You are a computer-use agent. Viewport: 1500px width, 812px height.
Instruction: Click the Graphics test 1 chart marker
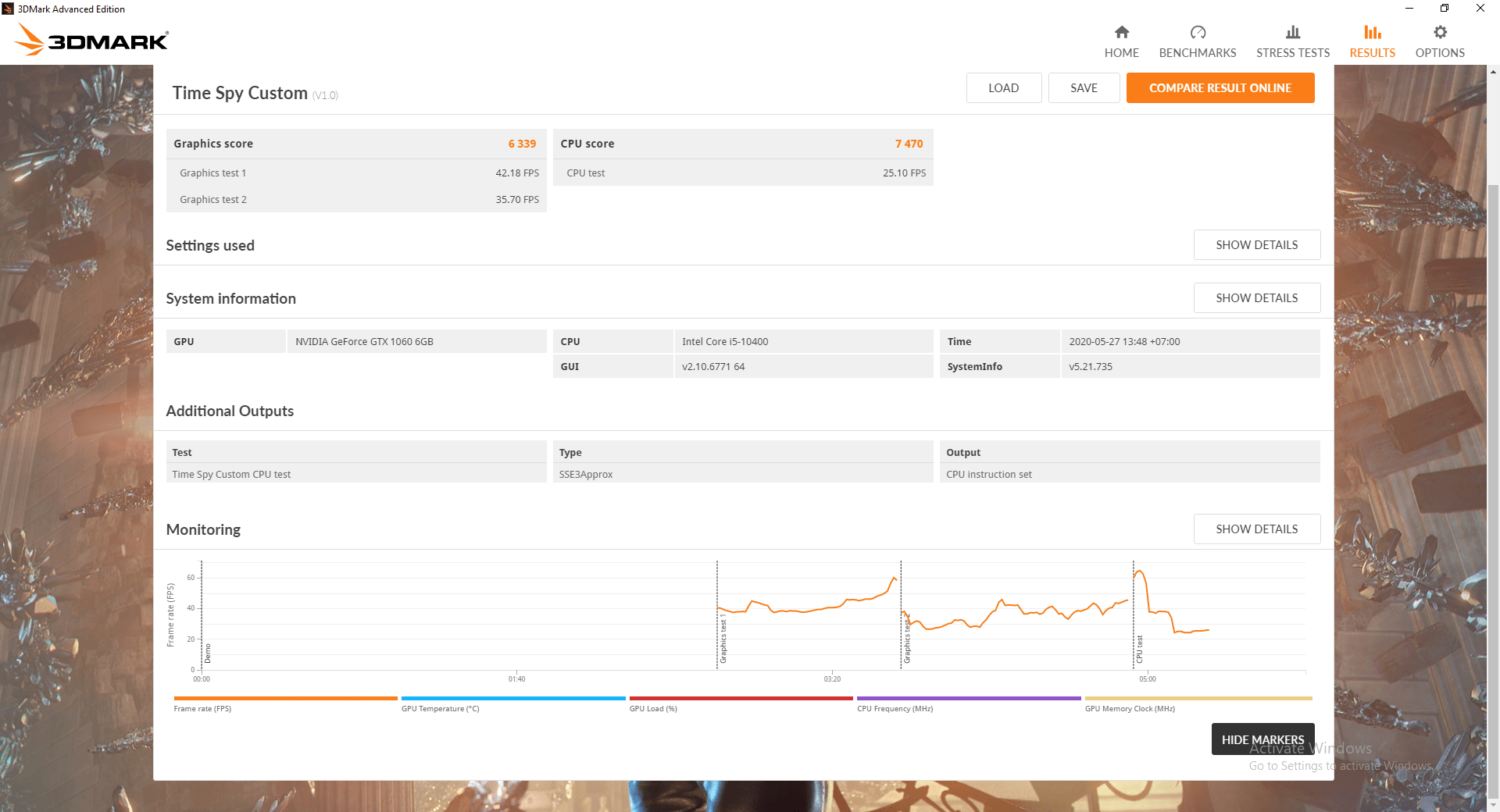pyautogui.click(x=723, y=639)
